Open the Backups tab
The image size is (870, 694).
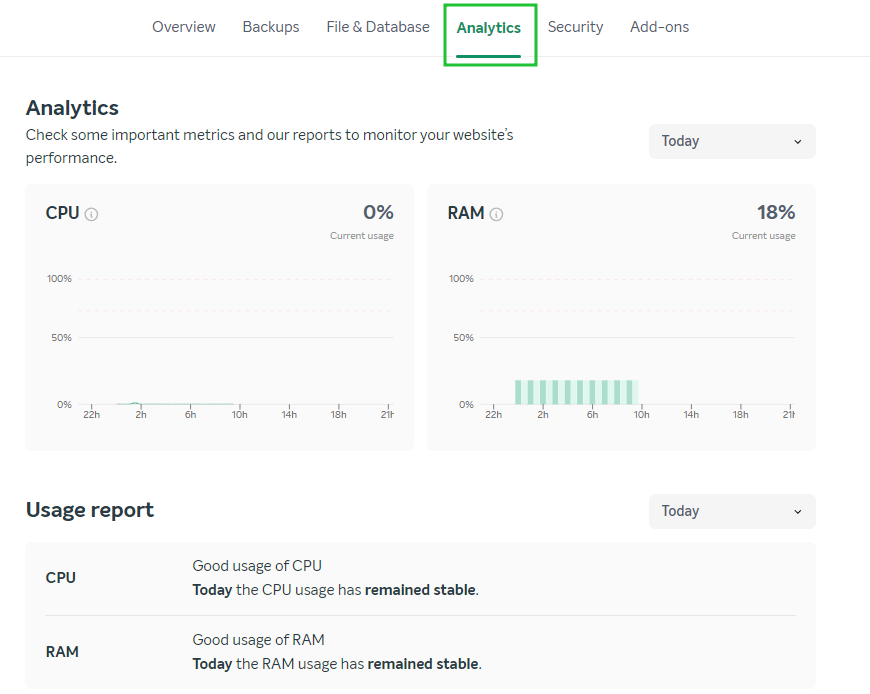(271, 27)
